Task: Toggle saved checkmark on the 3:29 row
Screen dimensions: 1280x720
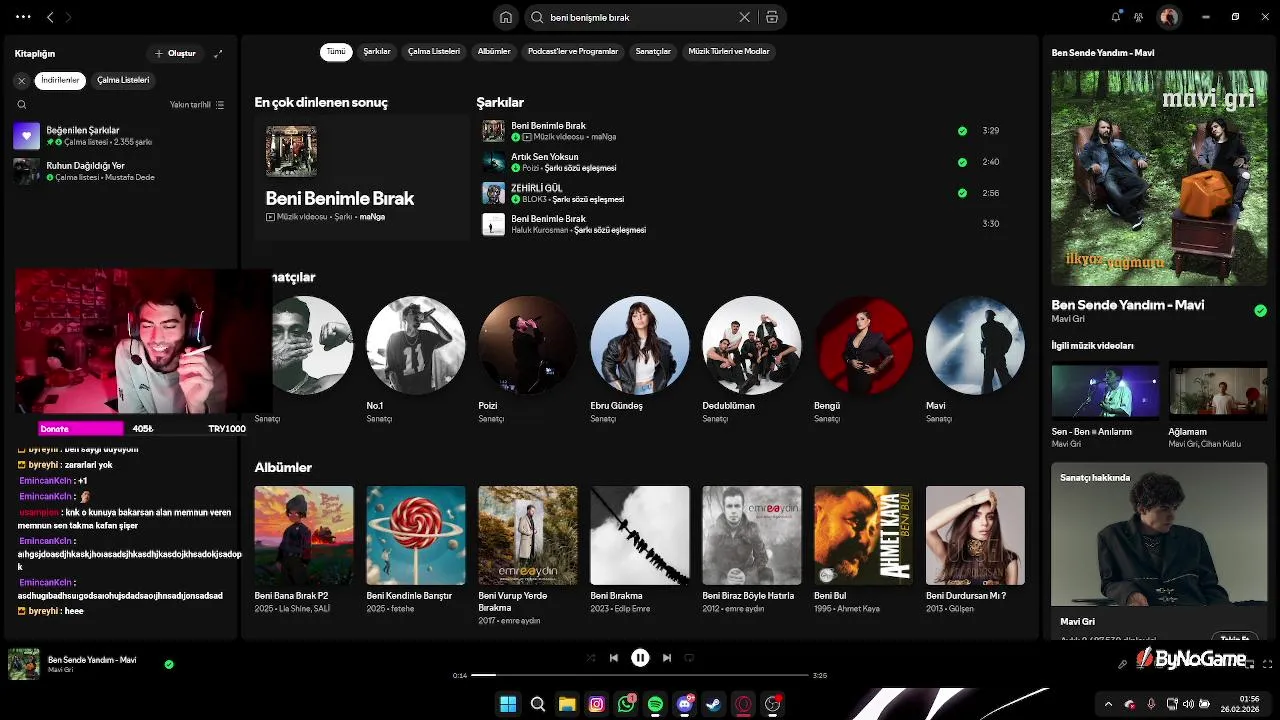Action: [x=962, y=131]
